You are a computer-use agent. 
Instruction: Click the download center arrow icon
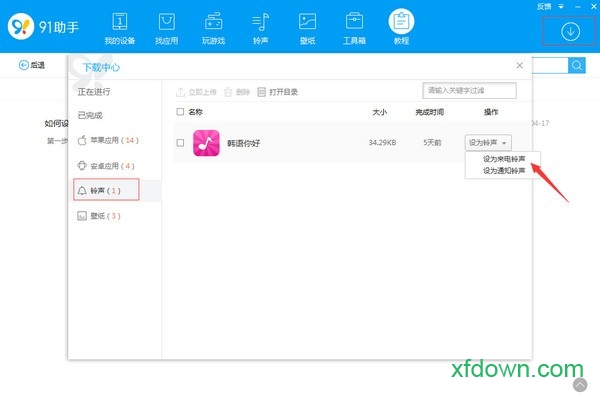[570, 32]
